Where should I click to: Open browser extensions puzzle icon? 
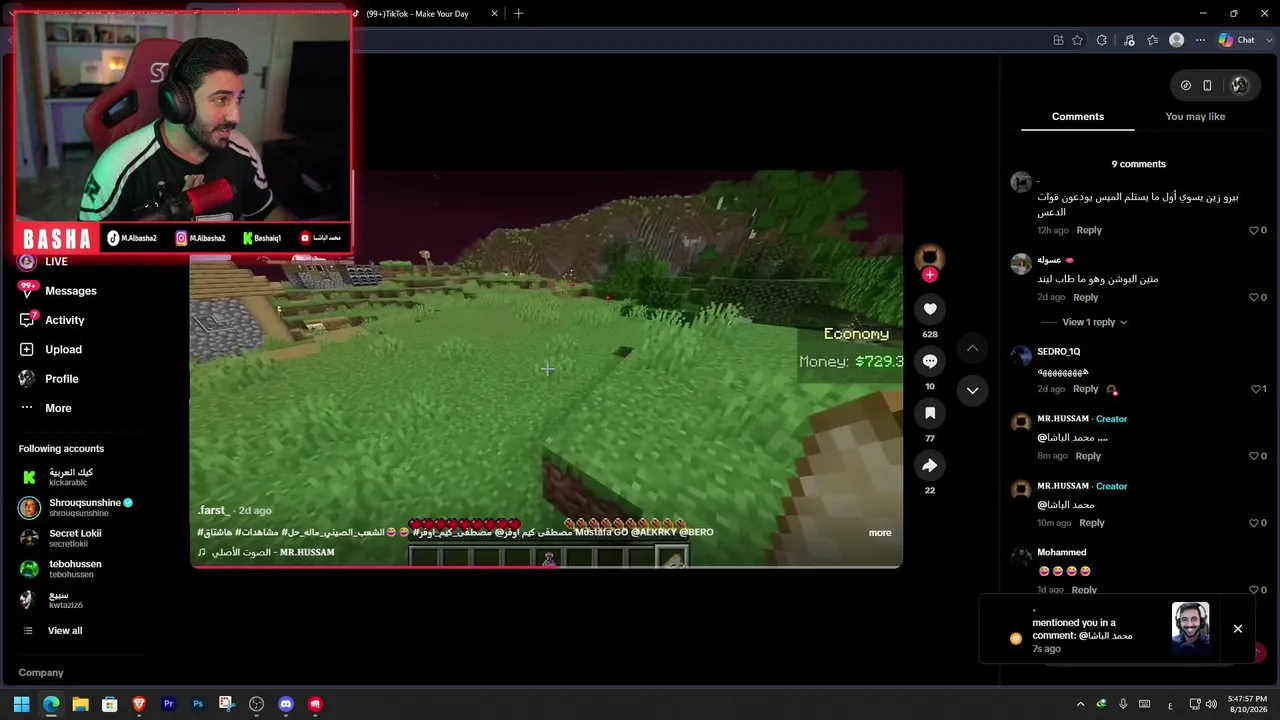coord(1102,40)
